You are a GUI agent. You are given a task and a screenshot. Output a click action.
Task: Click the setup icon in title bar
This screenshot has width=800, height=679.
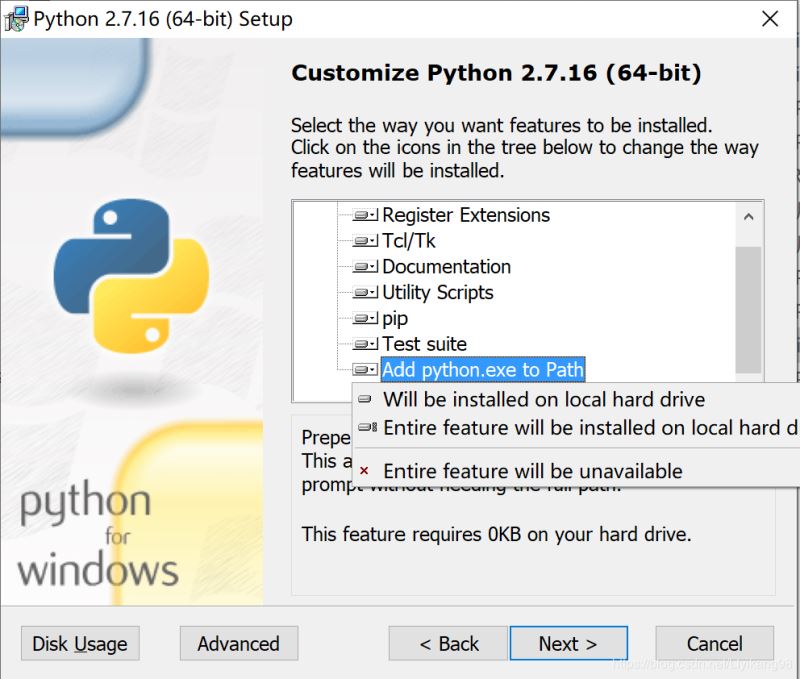(16, 19)
